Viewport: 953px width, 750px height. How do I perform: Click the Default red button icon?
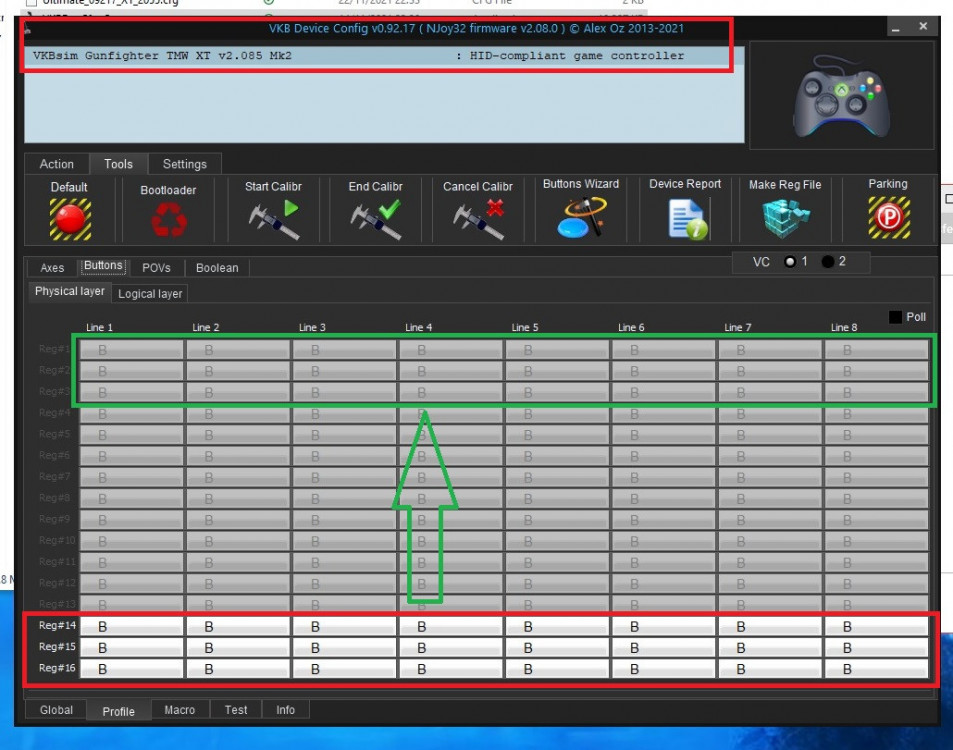(x=70, y=218)
